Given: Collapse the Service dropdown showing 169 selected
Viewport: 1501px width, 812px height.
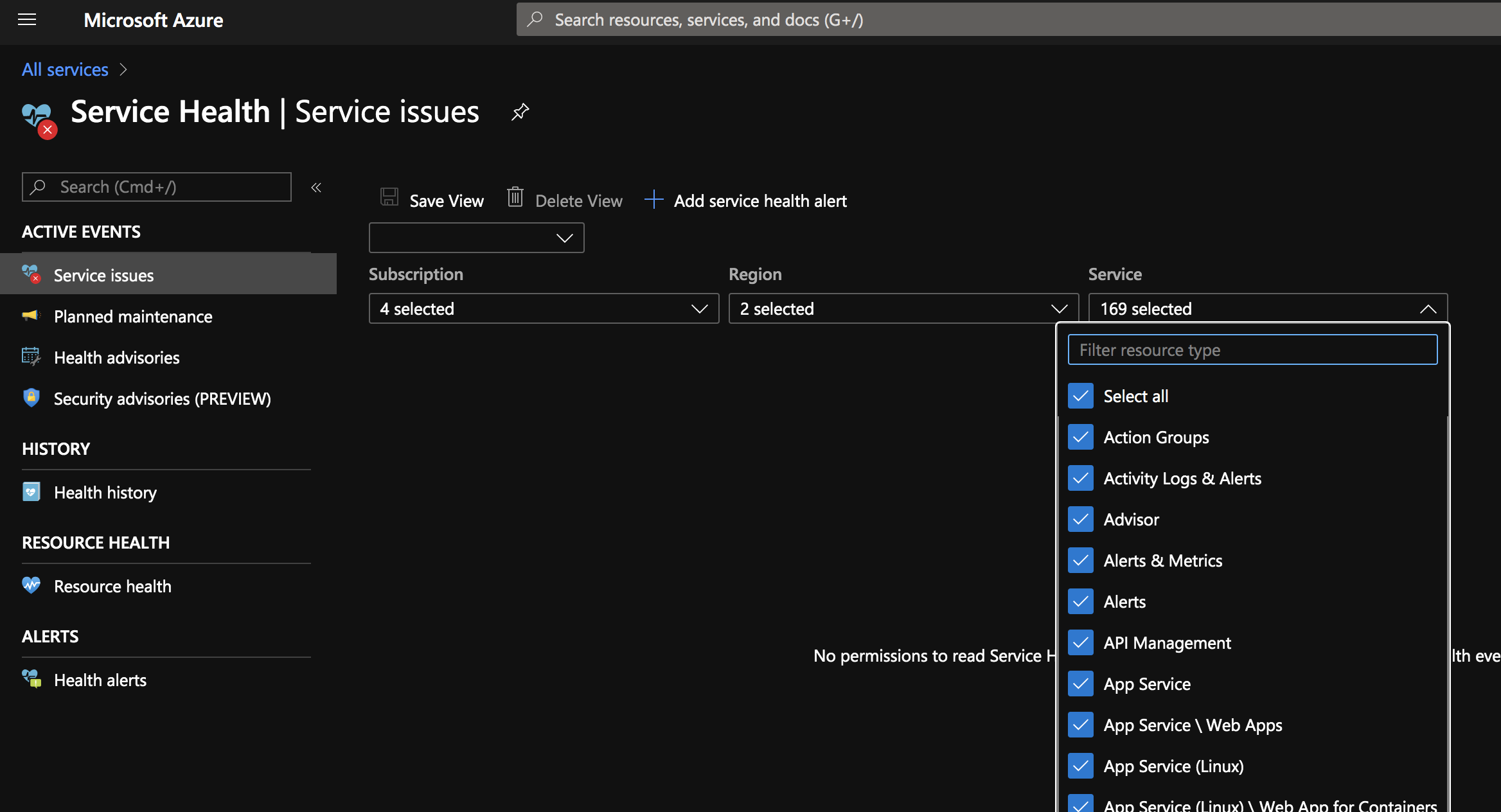Looking at the screenshot, I should [x=1268, y=308].
